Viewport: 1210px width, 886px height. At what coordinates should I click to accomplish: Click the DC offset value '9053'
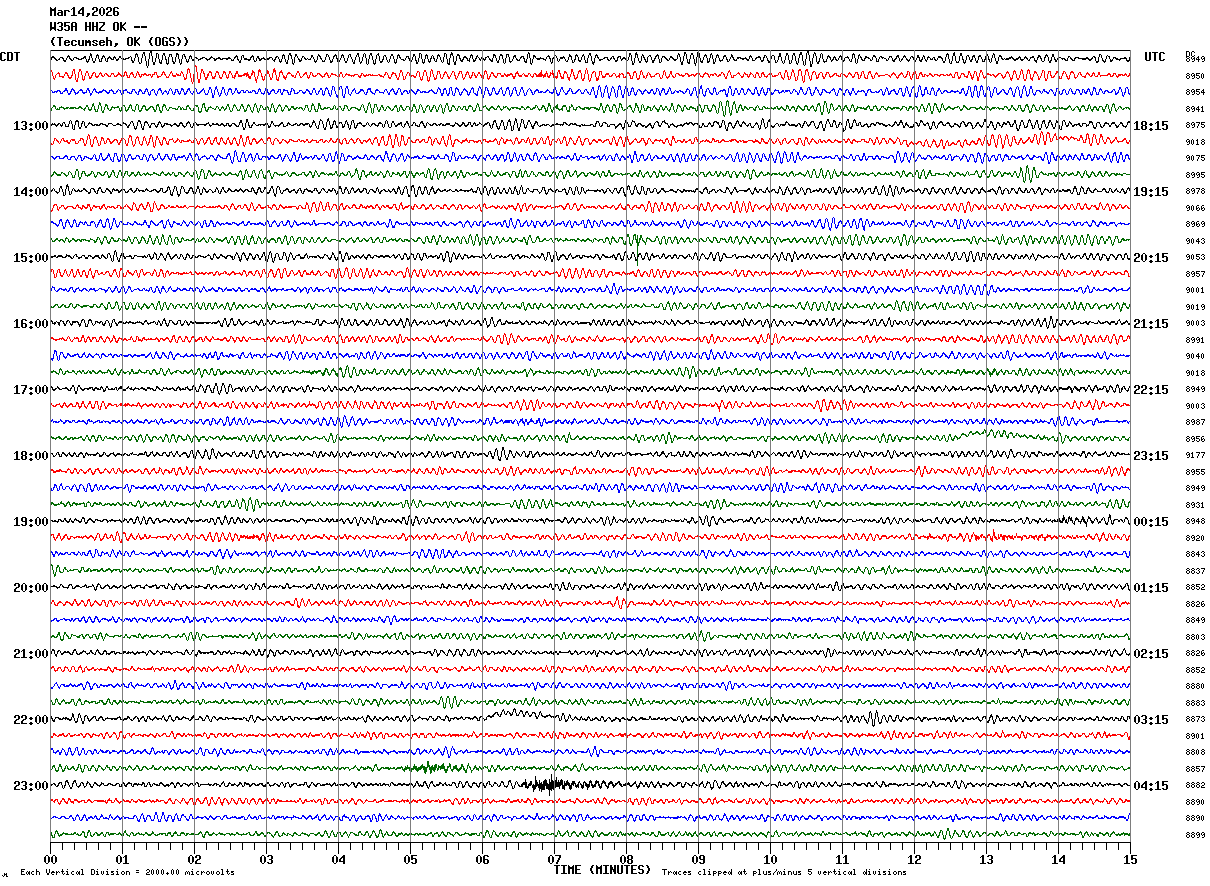point(1195,258)
